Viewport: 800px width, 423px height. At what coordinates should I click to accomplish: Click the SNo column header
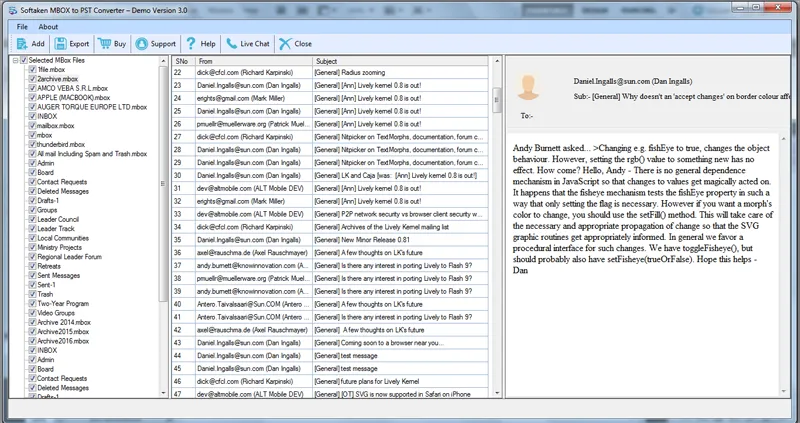[x=184, y=61]
